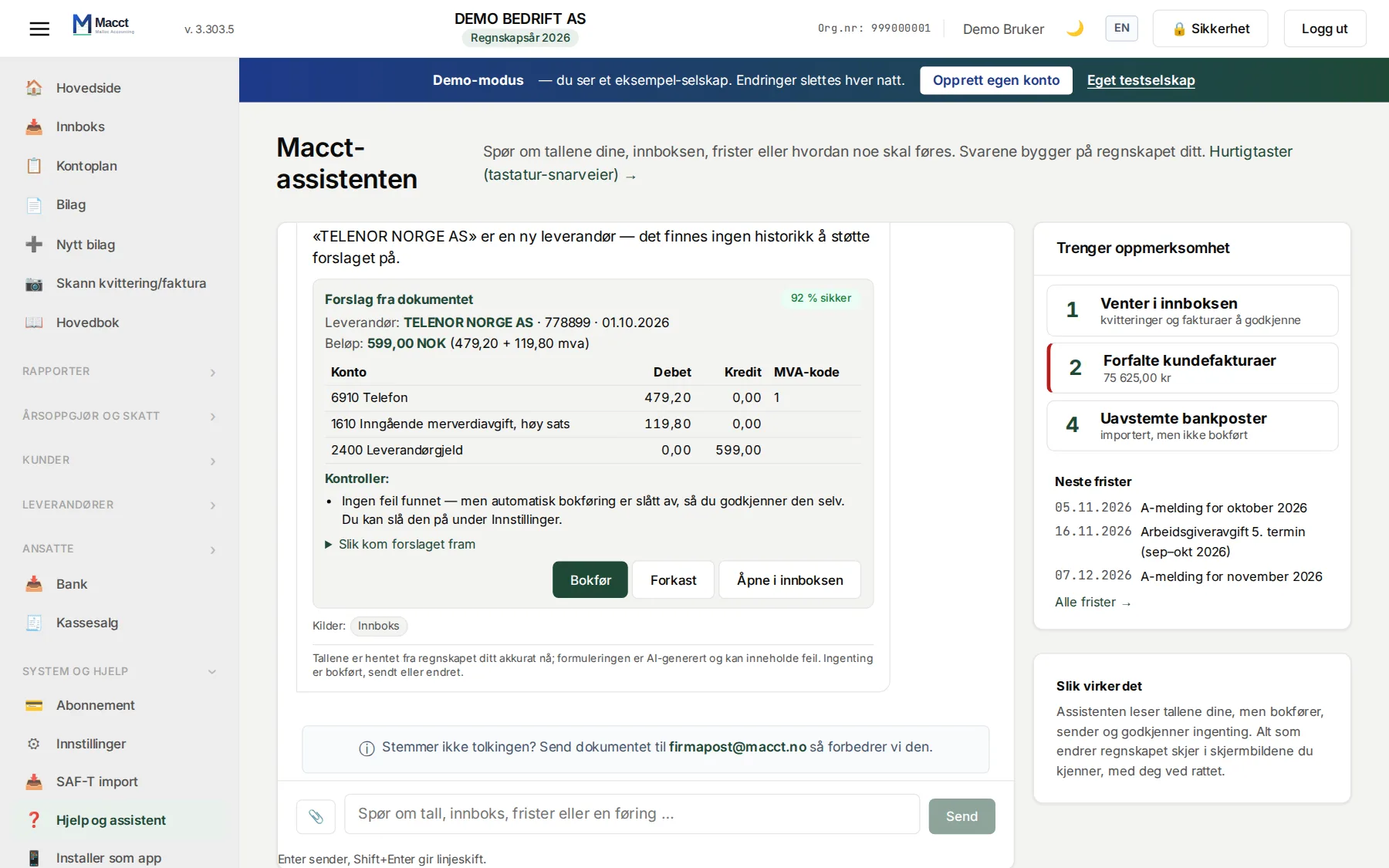
Task: Open Abonnement card icon
Action: (34, 705)
